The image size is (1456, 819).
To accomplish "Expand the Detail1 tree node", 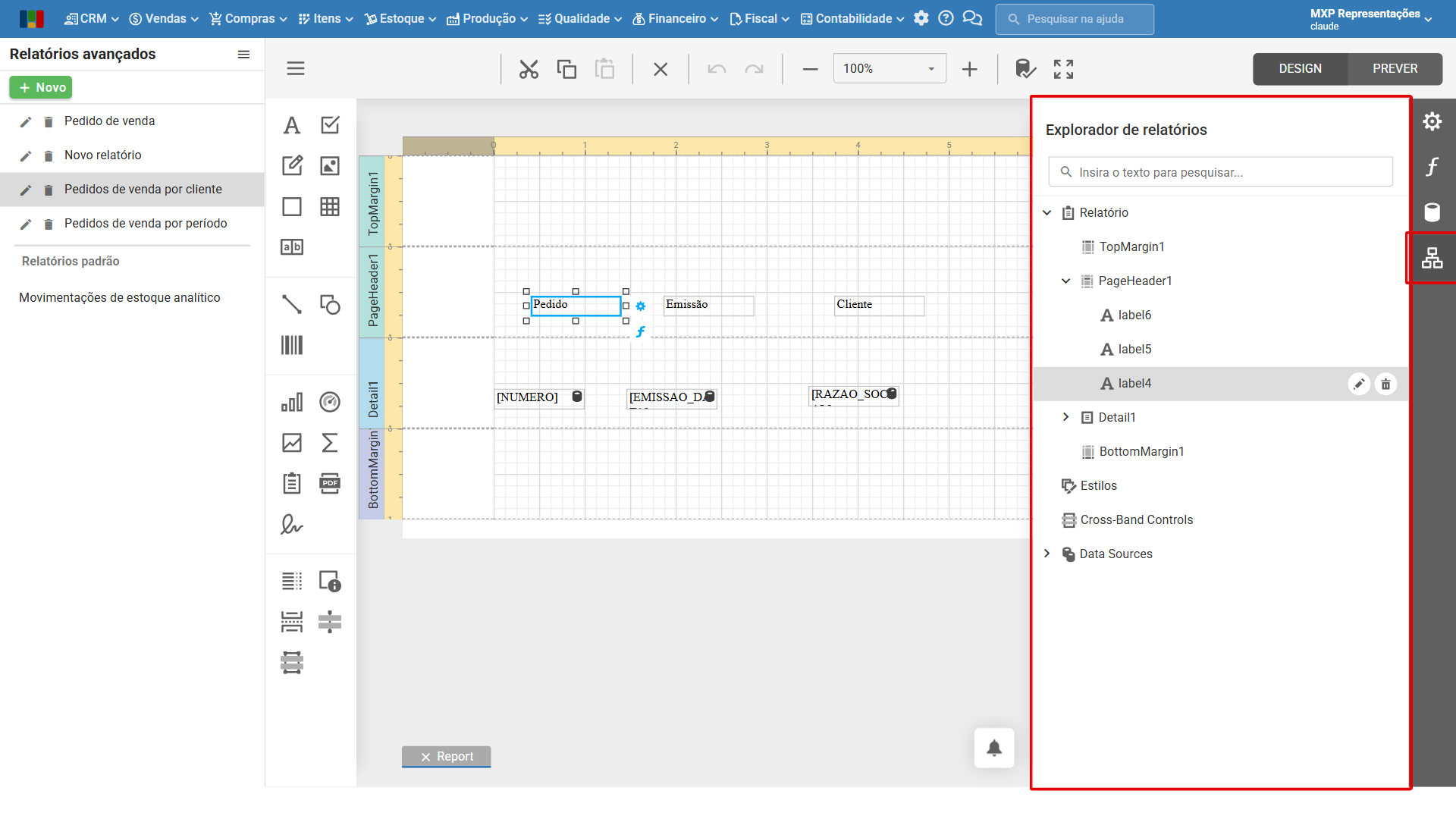I will coord(1065,417).
